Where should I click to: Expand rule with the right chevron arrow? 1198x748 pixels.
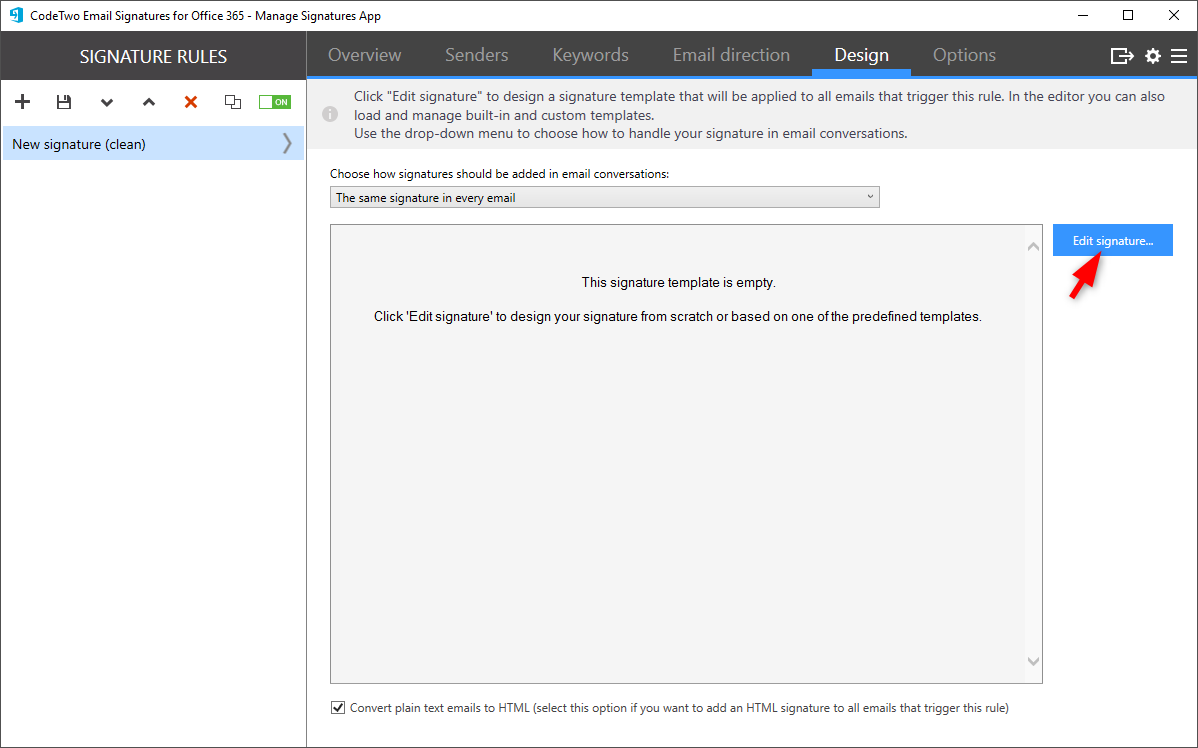[287, 144]
